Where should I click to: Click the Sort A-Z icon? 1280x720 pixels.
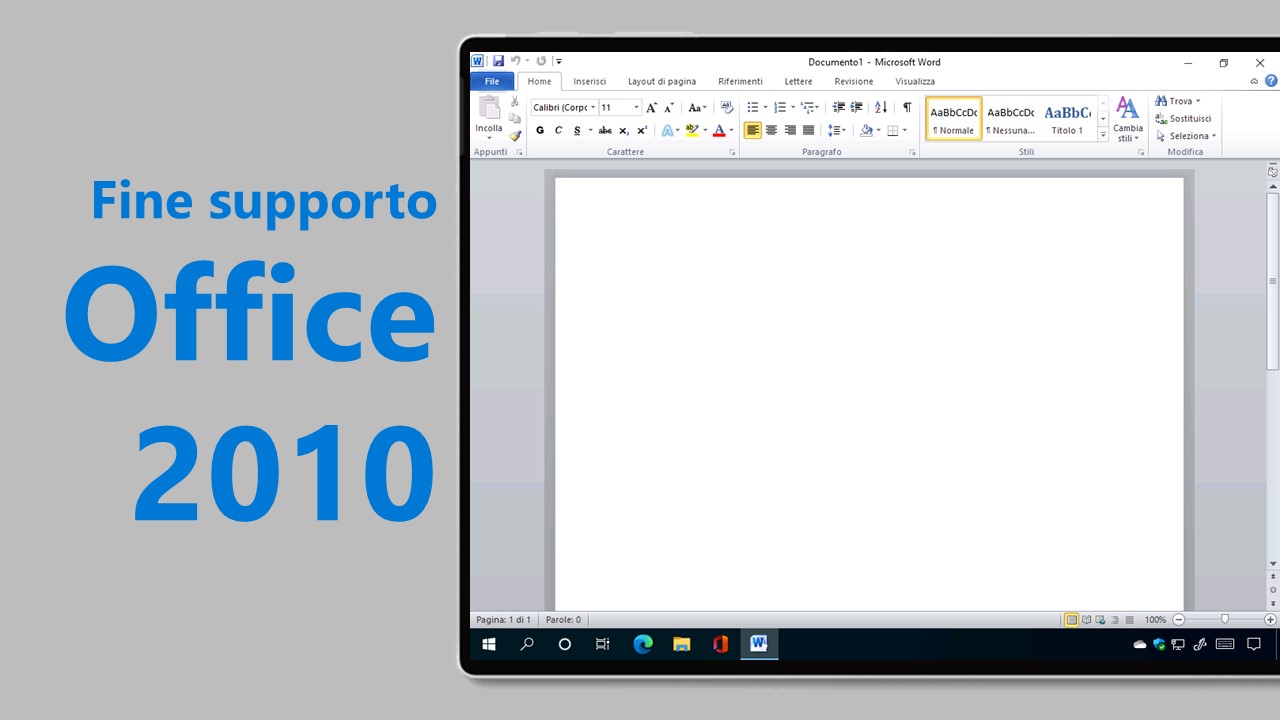pos(881,107)
